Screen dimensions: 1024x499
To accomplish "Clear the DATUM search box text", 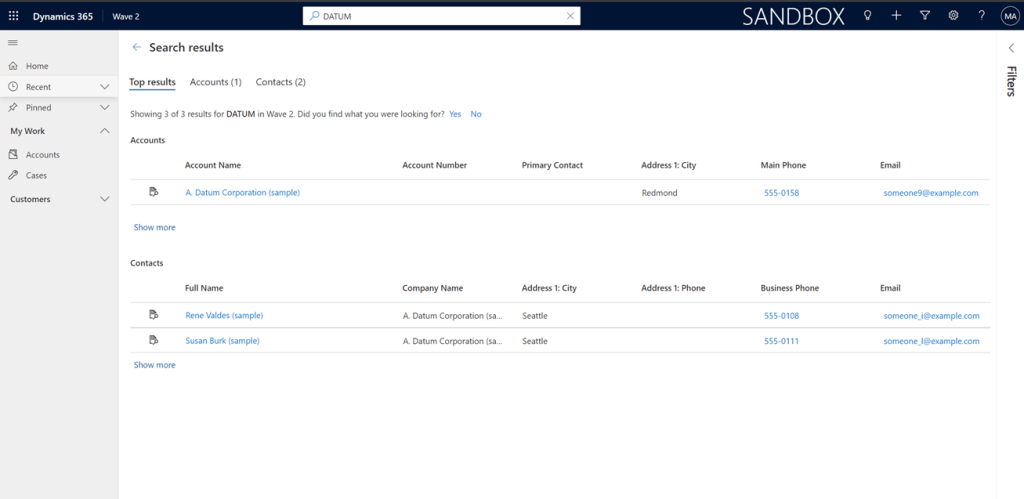I will [x=570, y=16].
